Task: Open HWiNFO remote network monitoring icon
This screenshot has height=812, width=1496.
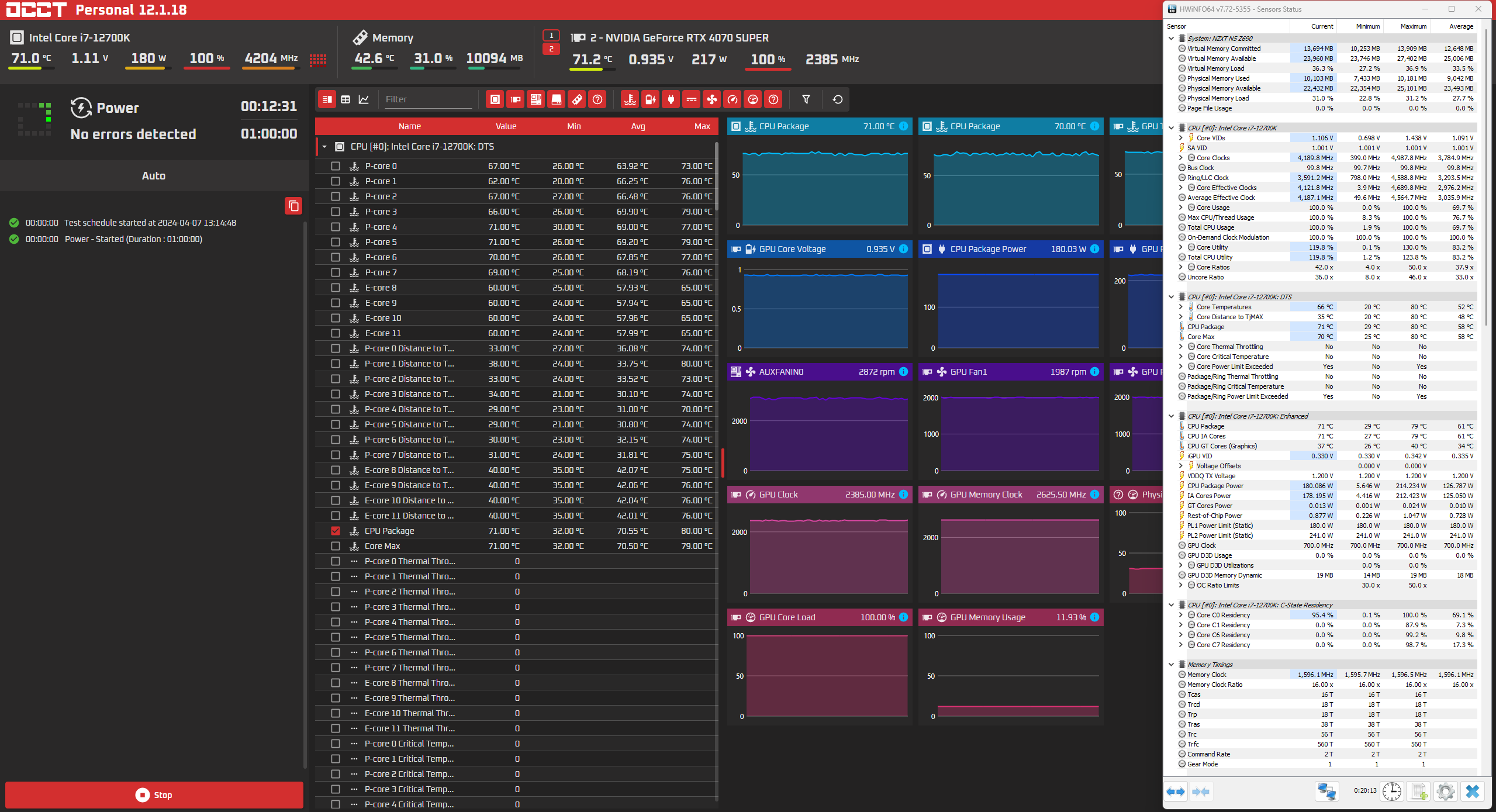Action: coord(1326,792)
